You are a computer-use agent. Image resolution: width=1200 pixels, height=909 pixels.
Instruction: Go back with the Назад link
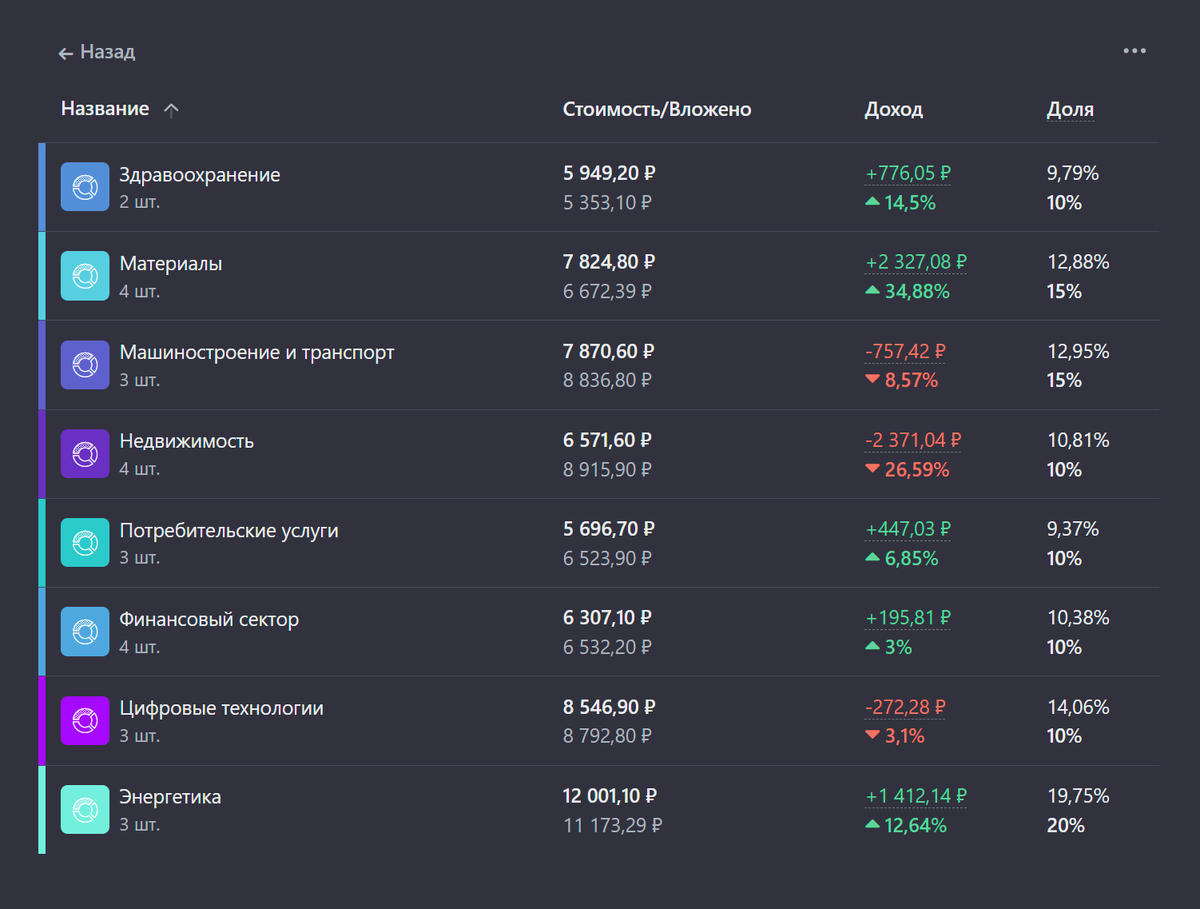[97, 52]
